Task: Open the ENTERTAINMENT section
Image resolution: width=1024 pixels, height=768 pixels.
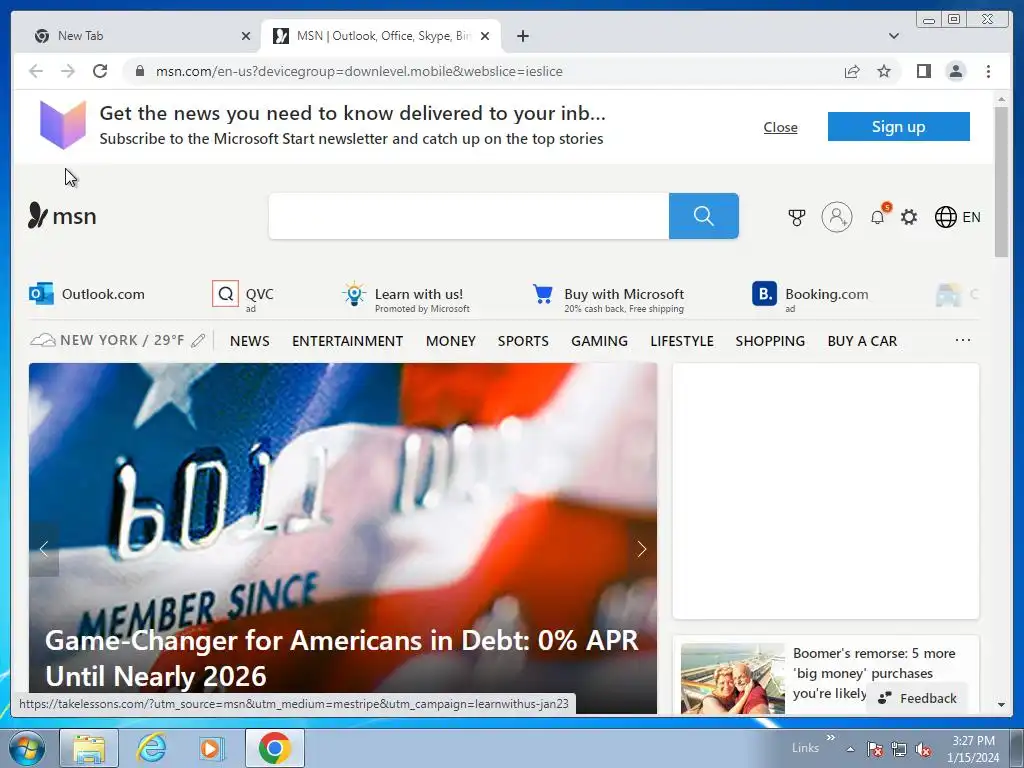Action: pyautogui.click(x=347, y=341)
